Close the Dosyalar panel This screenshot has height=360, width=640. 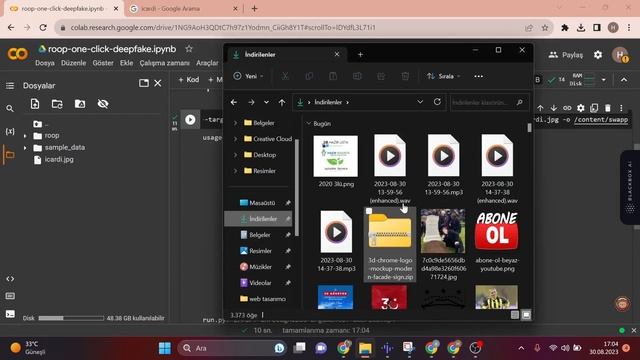point(158,83)
